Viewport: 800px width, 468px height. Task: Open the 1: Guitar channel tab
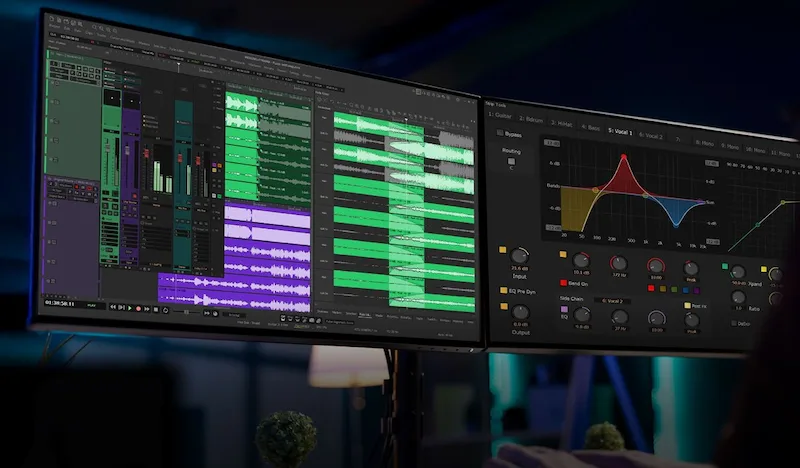[x=501, y=117]
